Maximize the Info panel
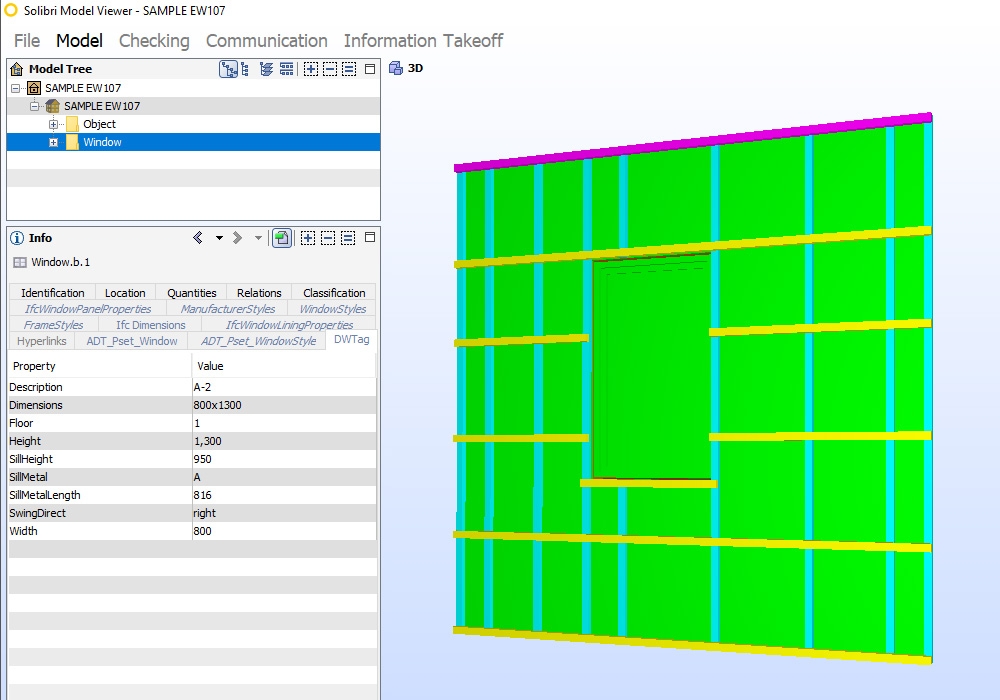The image size is (1000, 700). point(370,238)
